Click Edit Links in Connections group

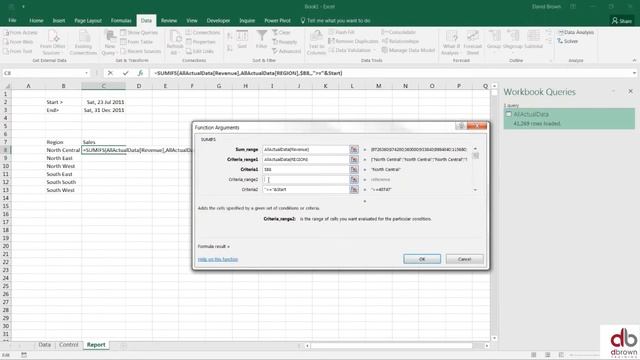click(200, 51)
